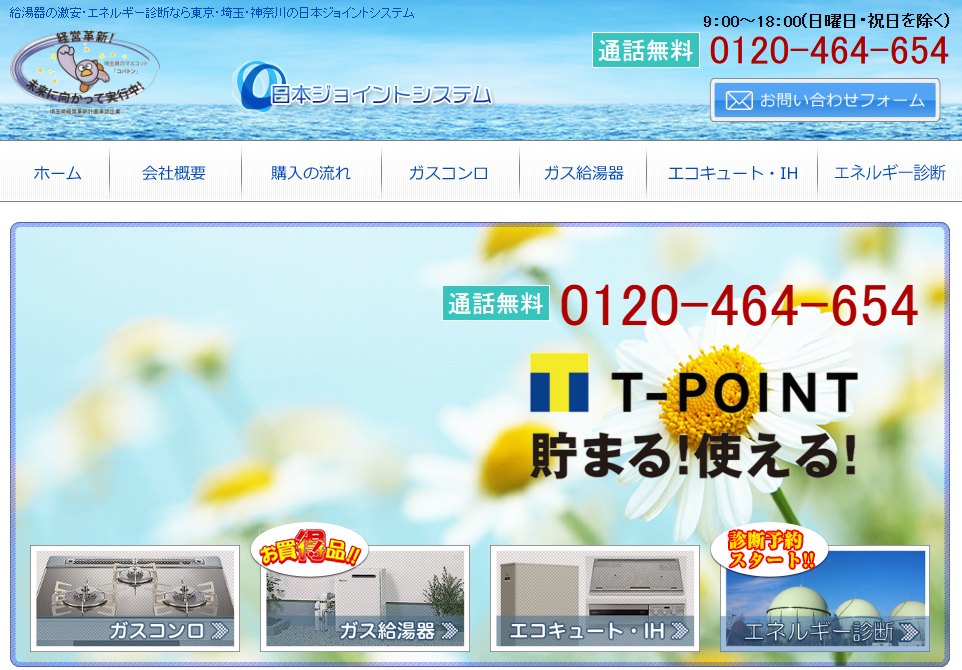Click the 通話無料 label in header
This screenshot has height=670, width=962.
click(646, 50)
